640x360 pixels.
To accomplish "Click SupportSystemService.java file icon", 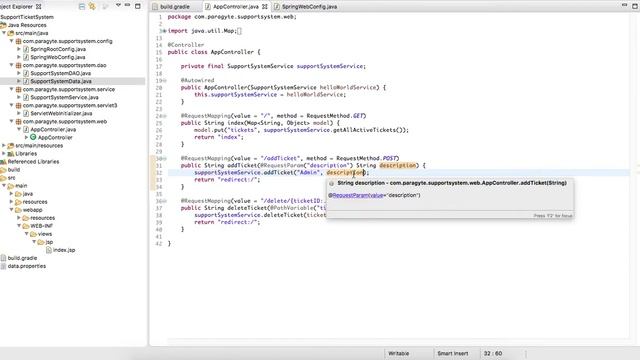I will coord(26,97).
